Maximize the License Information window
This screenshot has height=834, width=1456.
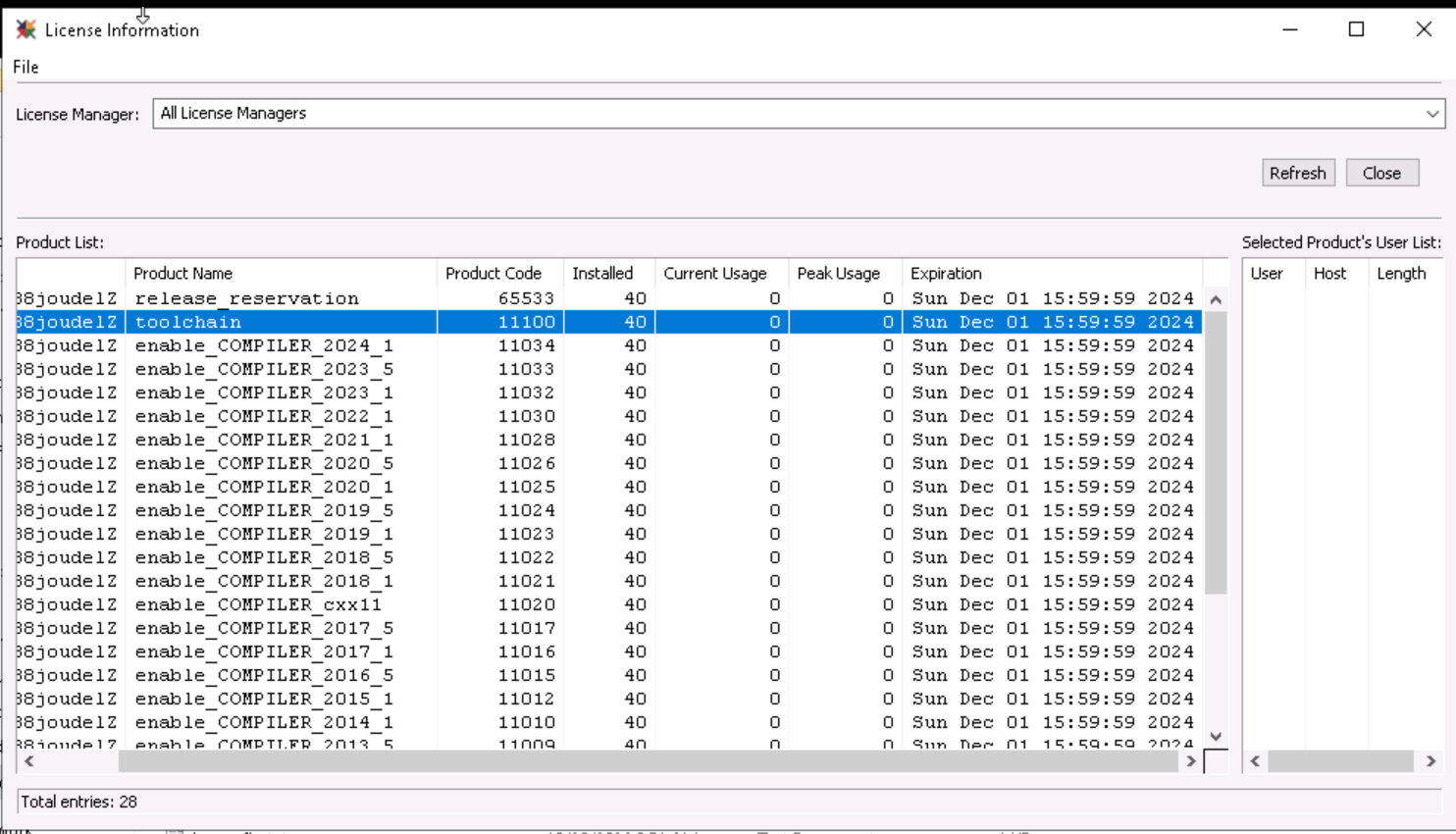[x=1357, y=29]
